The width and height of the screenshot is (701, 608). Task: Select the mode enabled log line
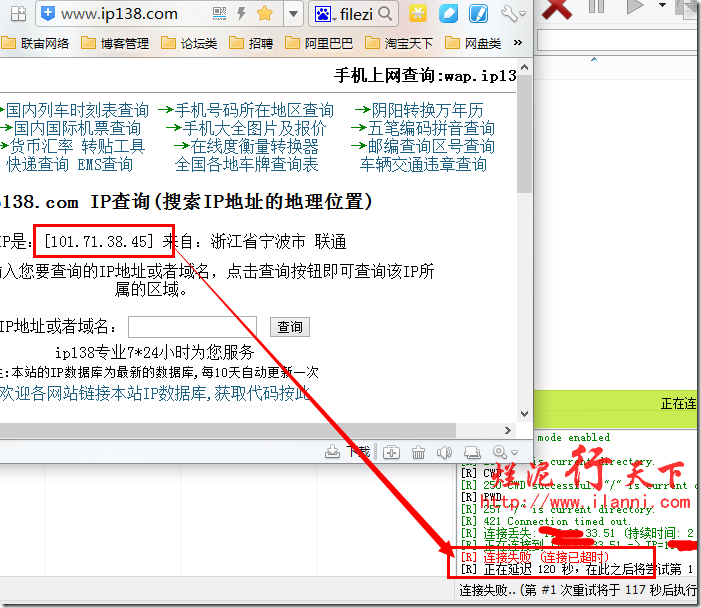(x=573, y=438)
